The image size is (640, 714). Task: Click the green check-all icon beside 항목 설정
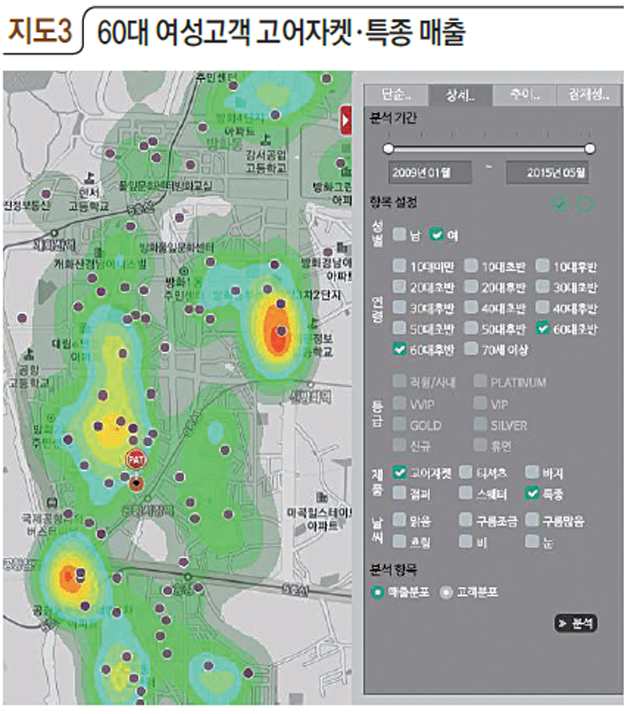(x=559, y=204)
